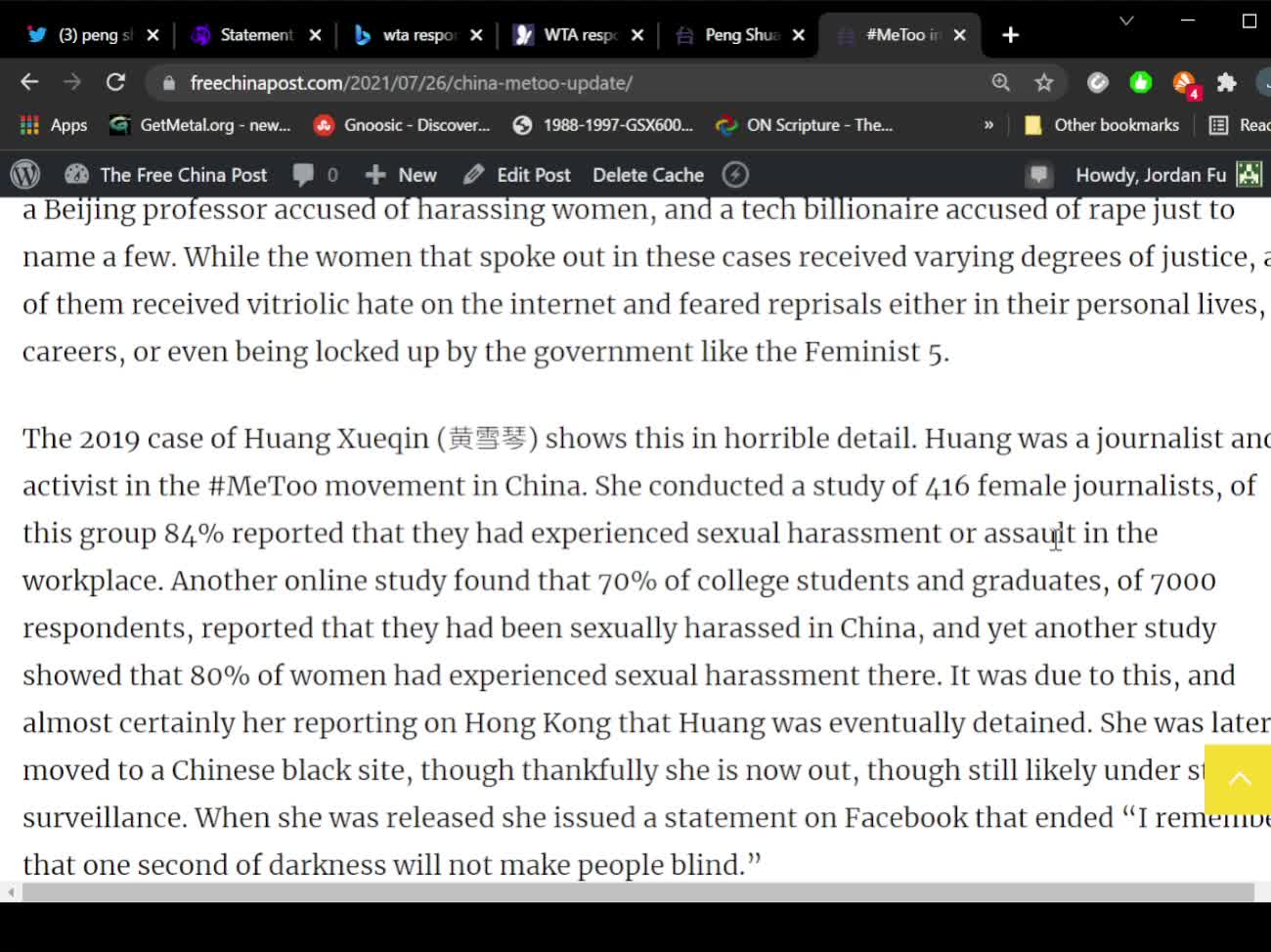Go back to the previous page
The width and height of the screenshot is (1271, 952).
29,83
